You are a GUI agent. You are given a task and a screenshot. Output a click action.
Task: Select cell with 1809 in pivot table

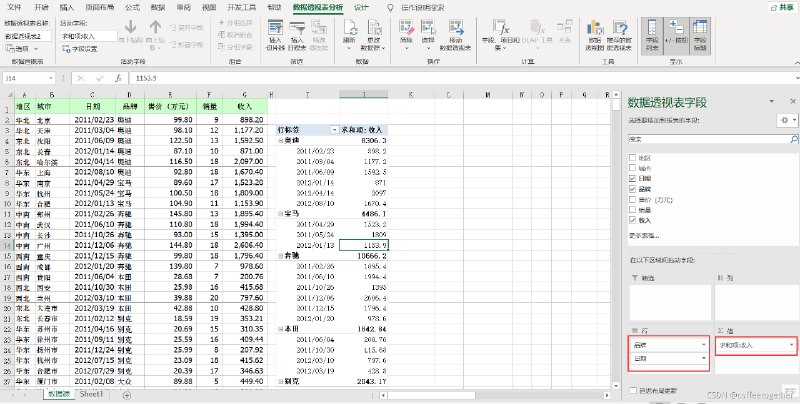click(364, 235)
